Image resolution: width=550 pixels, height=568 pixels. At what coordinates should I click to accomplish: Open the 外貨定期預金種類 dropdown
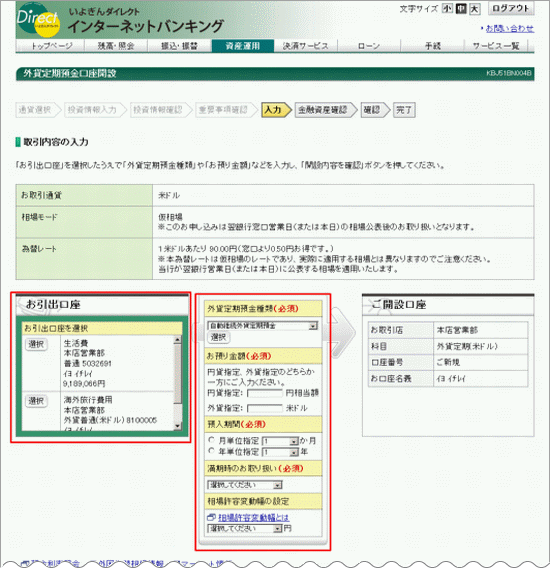click(263, 326)
